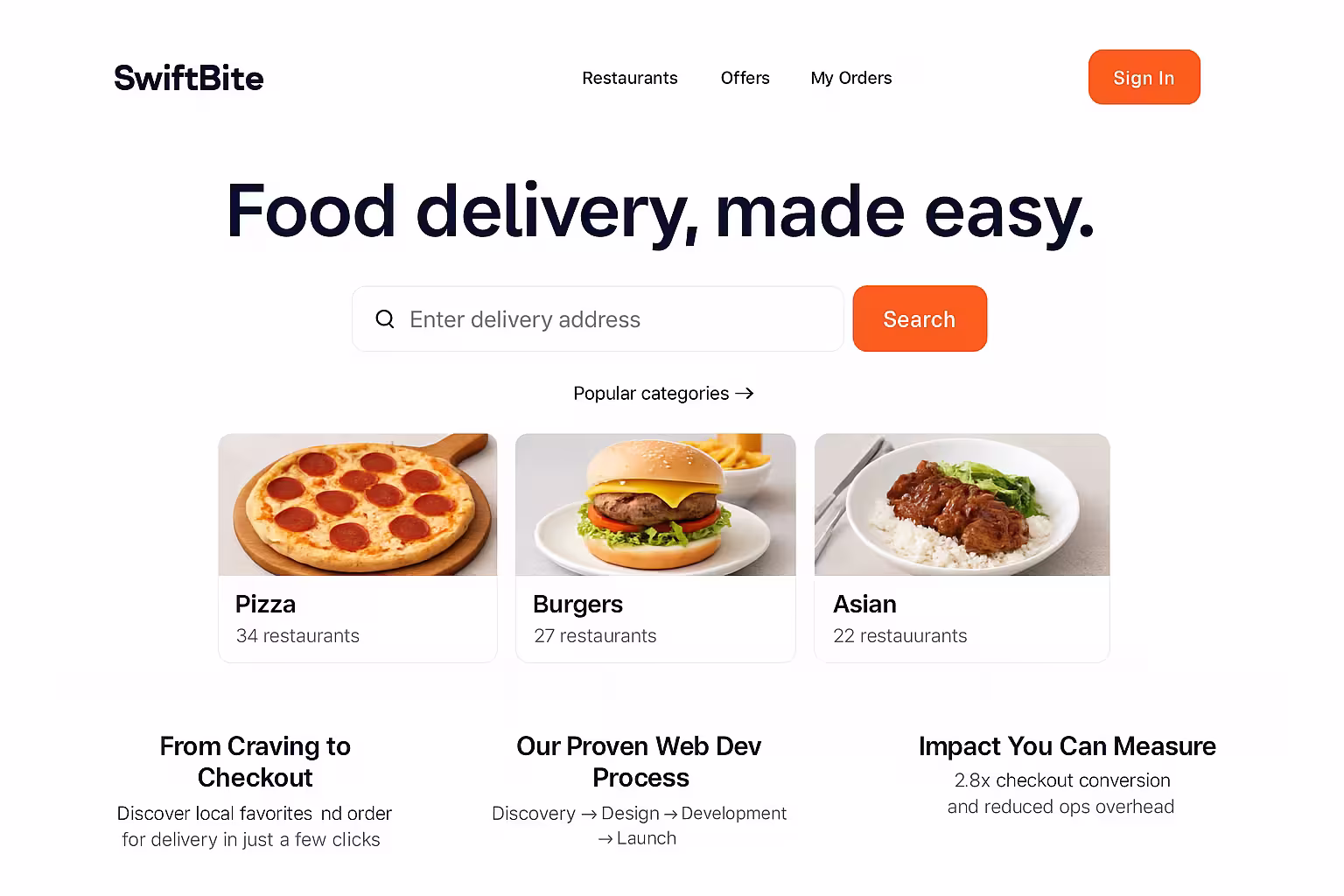
Task: Focus the Enter delivery address field
Action: coord(598,318)
